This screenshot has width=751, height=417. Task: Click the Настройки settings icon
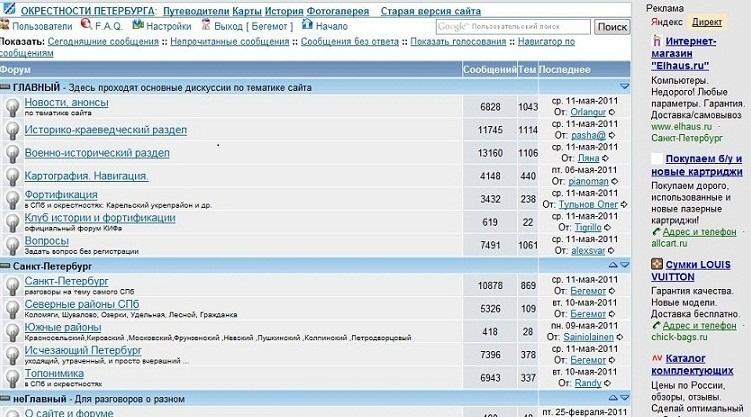pos(136,27)
